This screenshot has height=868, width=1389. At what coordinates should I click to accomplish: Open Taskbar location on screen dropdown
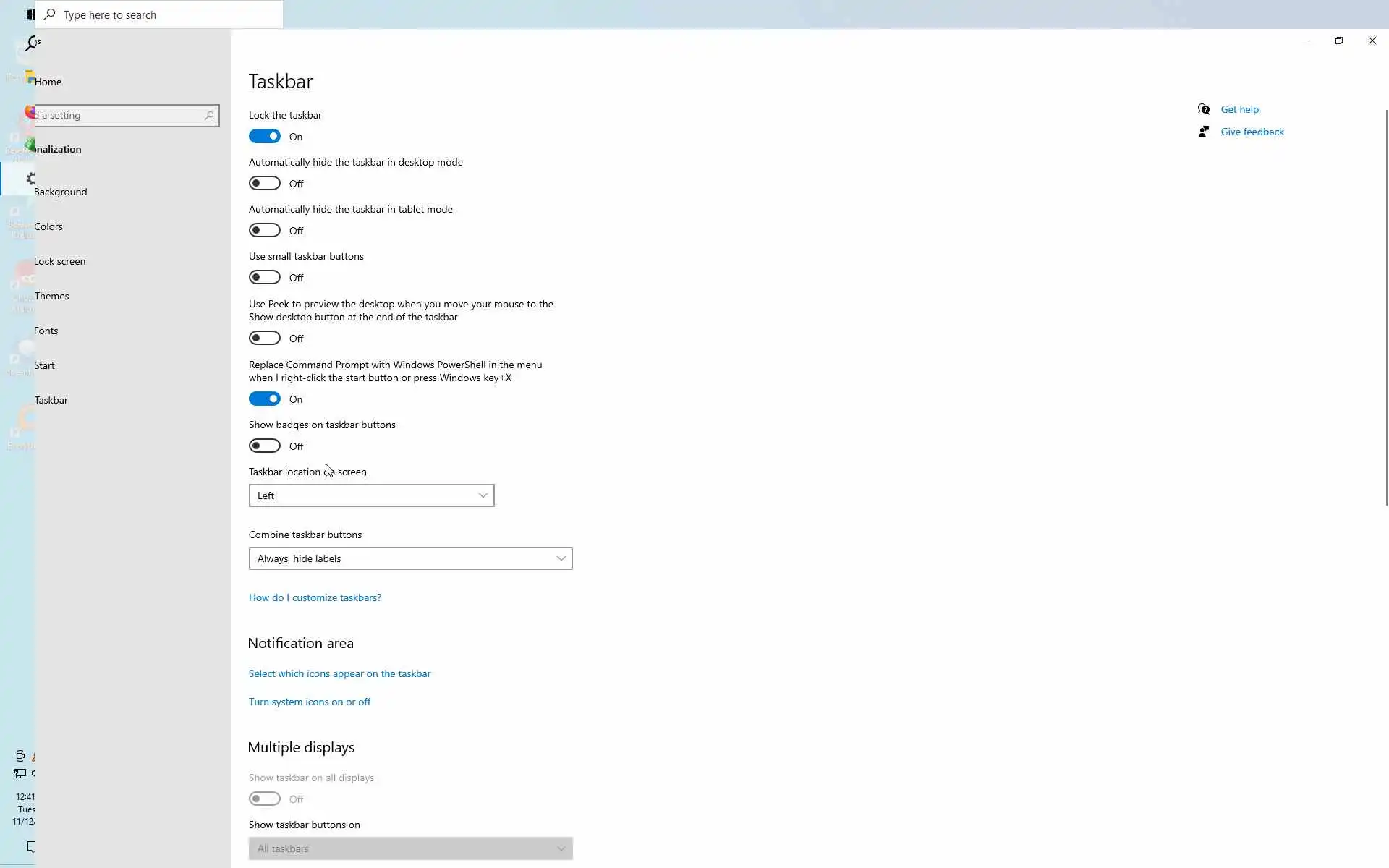click(x=371, y=495)
